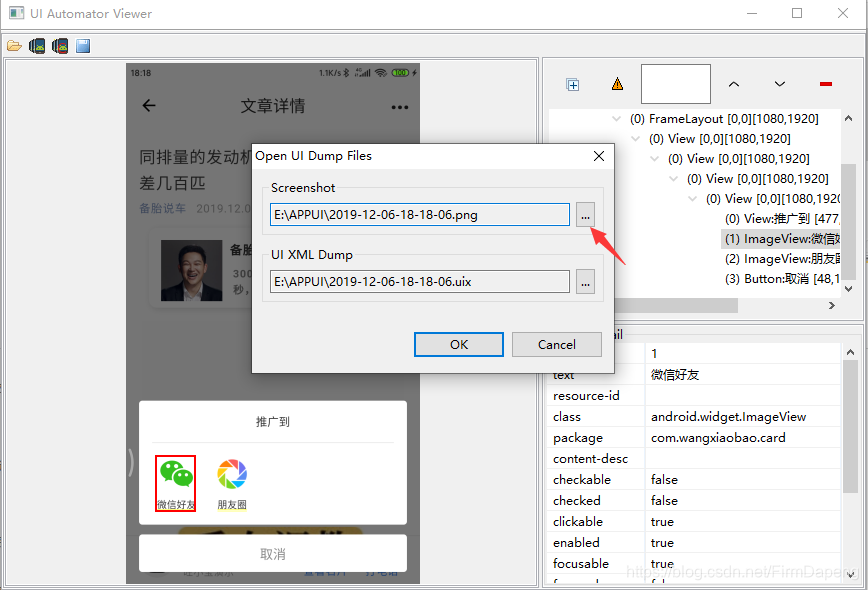The width and height of the screenshot is (868, 590).
Task: Open a UI dump file via the folder icon
Action: click(x=15, y=45)
